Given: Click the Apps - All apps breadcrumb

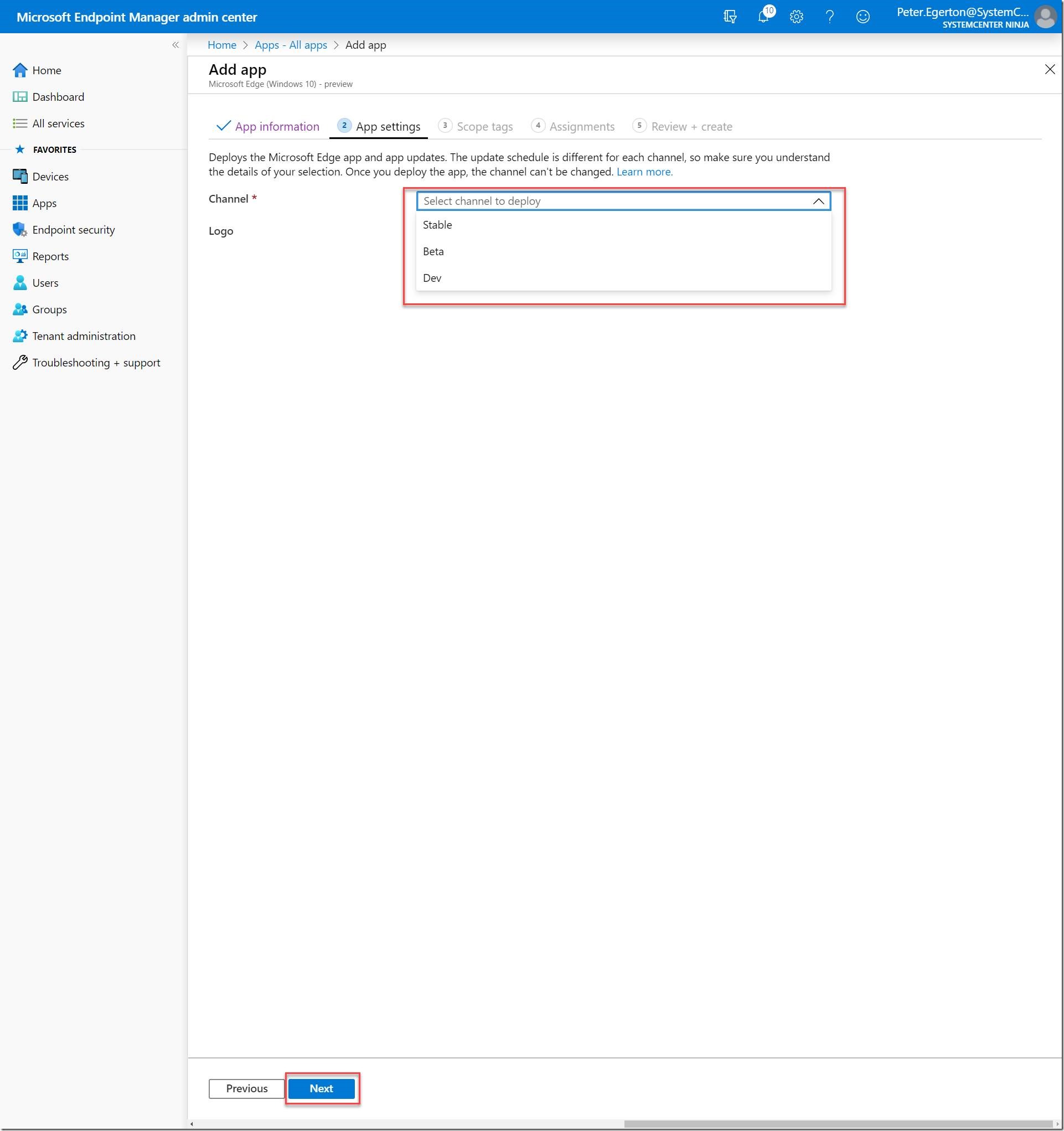Looking at the screenshot, I should point(291,45).
